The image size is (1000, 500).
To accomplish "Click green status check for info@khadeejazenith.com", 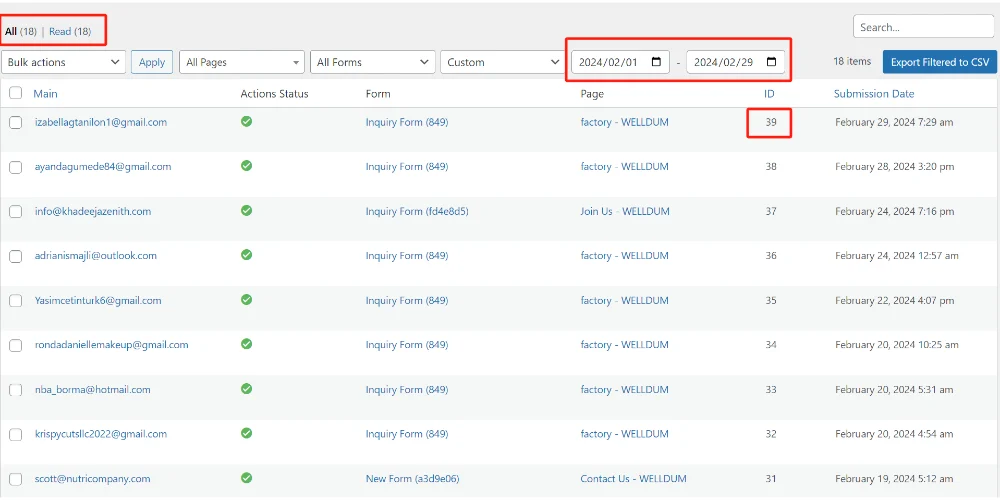I will pos(246,210).
